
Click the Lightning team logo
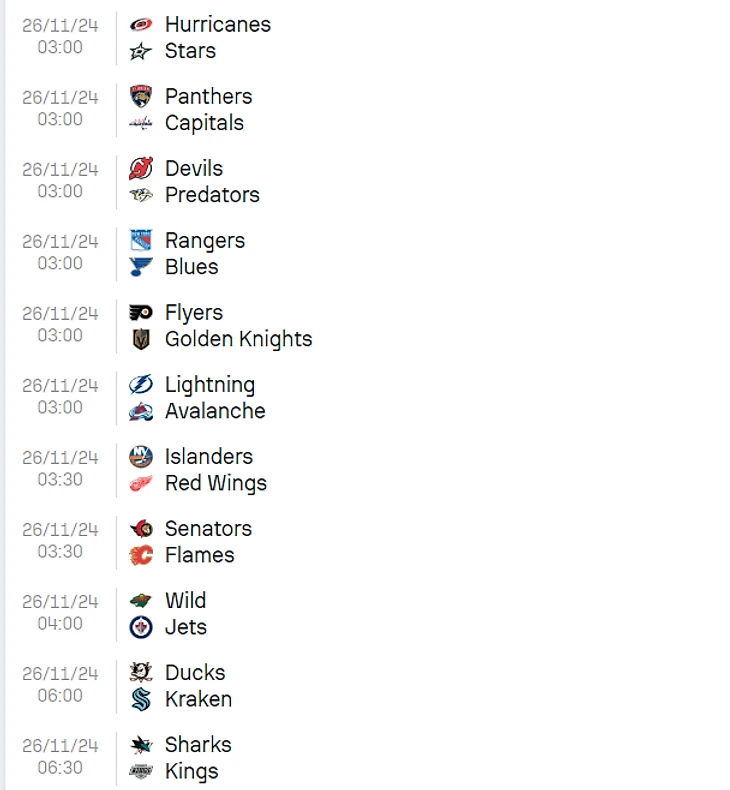[141, 385]
